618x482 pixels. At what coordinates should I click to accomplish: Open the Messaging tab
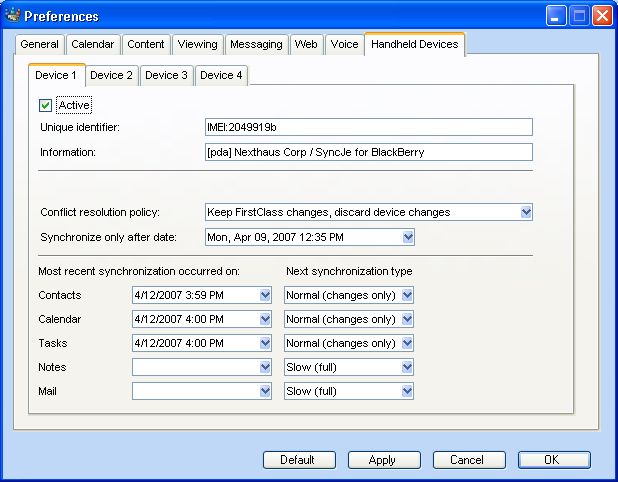(x=255, y=44)
